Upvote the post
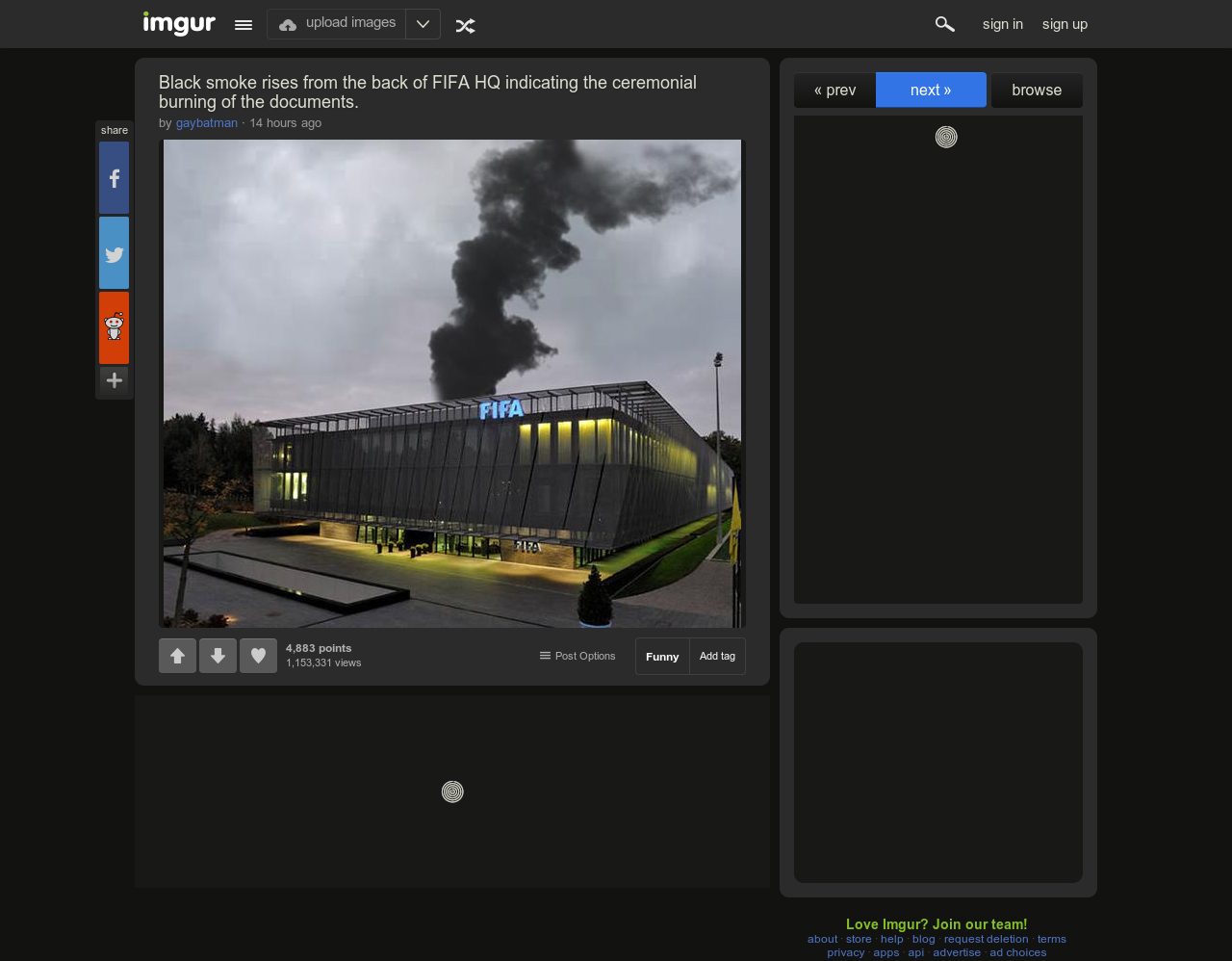1232x961 pixels. click(177, 656)
